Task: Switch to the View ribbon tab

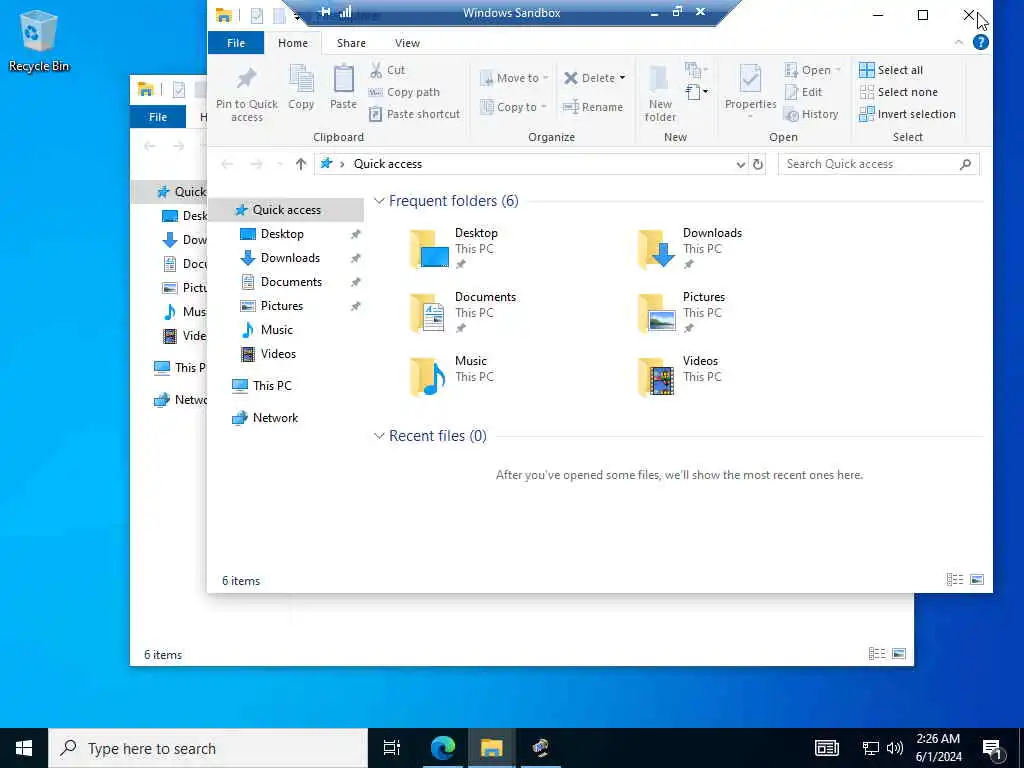Action: [x=407, y=42]
